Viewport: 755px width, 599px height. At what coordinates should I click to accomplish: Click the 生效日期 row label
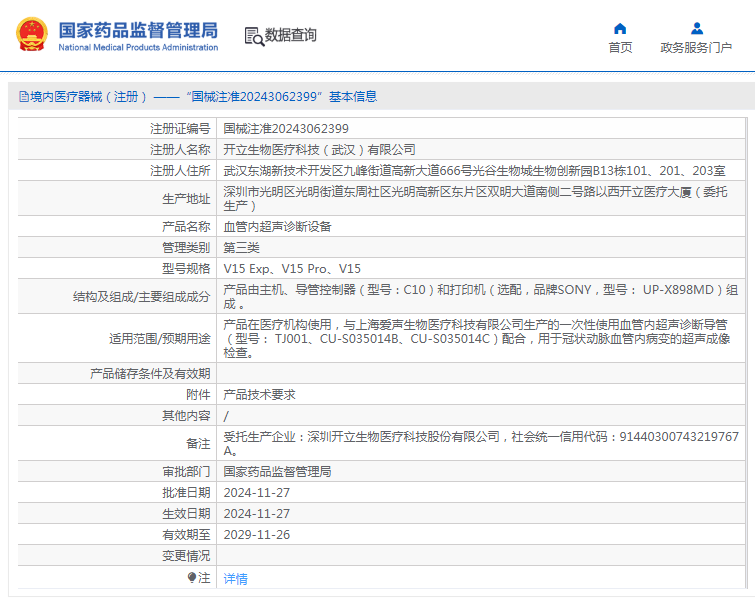point(186,514)
